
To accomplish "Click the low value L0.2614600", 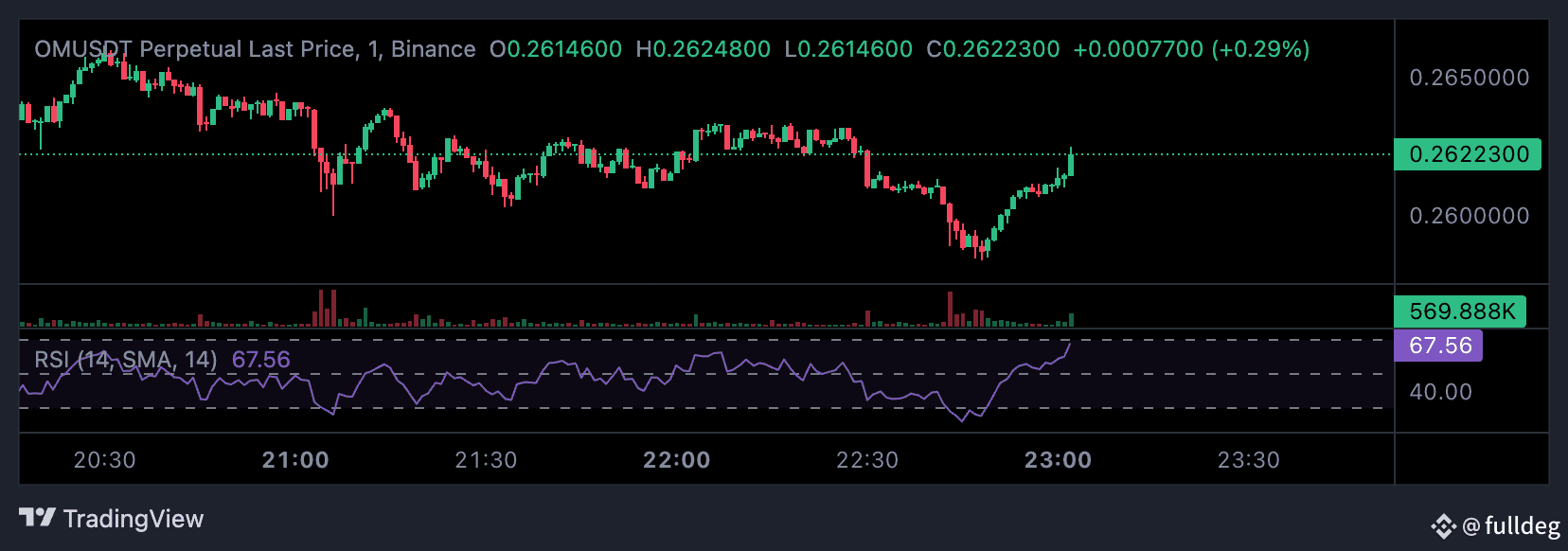I will (x=848, y=49).
